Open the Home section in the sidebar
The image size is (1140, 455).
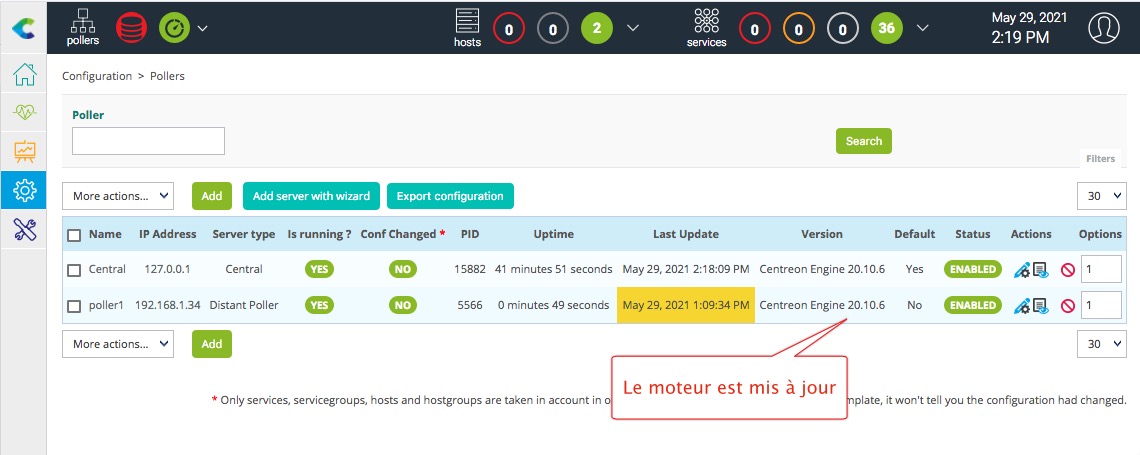(x=24, y=75)
